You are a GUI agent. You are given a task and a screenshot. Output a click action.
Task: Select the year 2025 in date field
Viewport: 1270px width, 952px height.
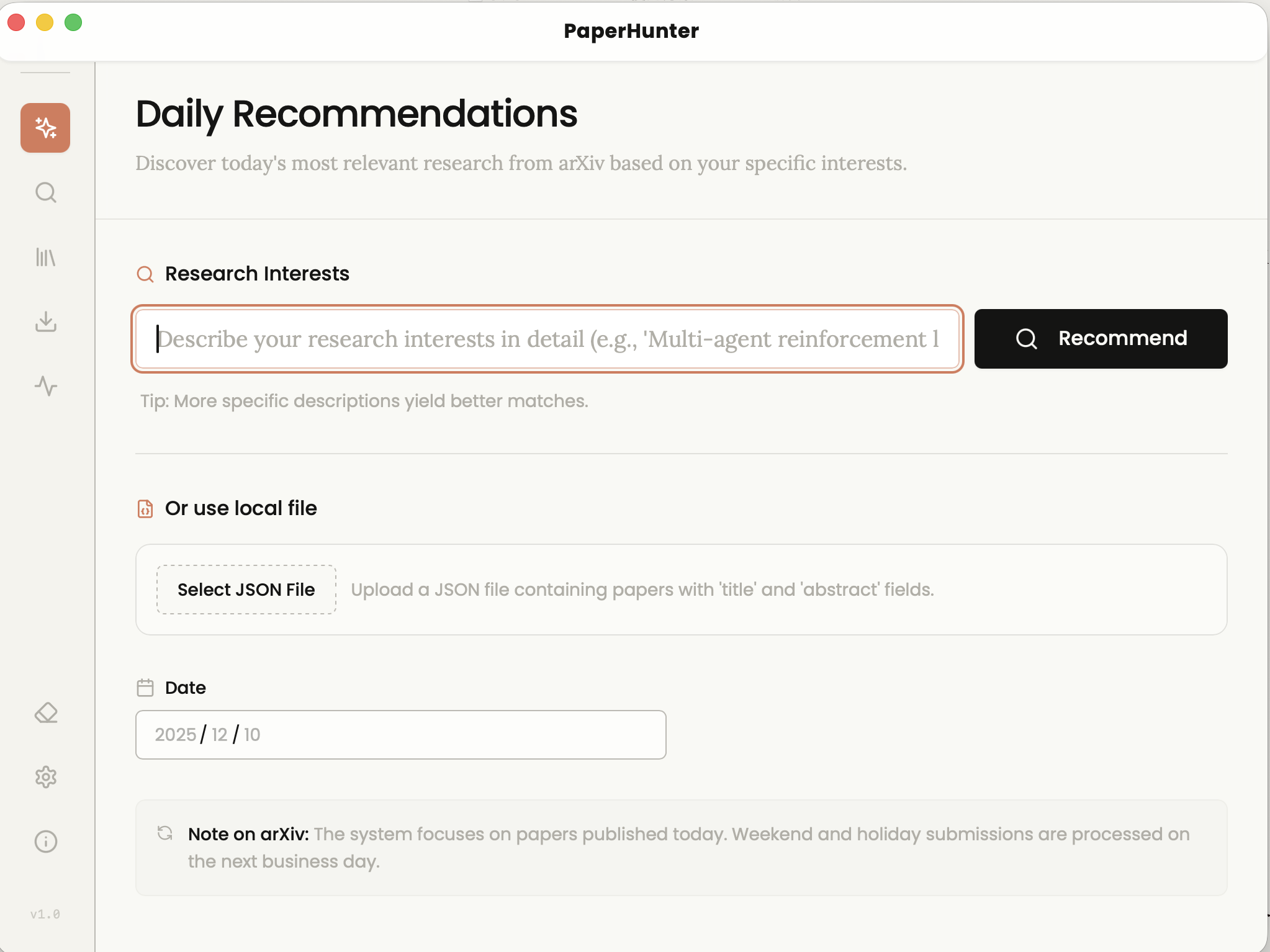(x=175, y=735)
